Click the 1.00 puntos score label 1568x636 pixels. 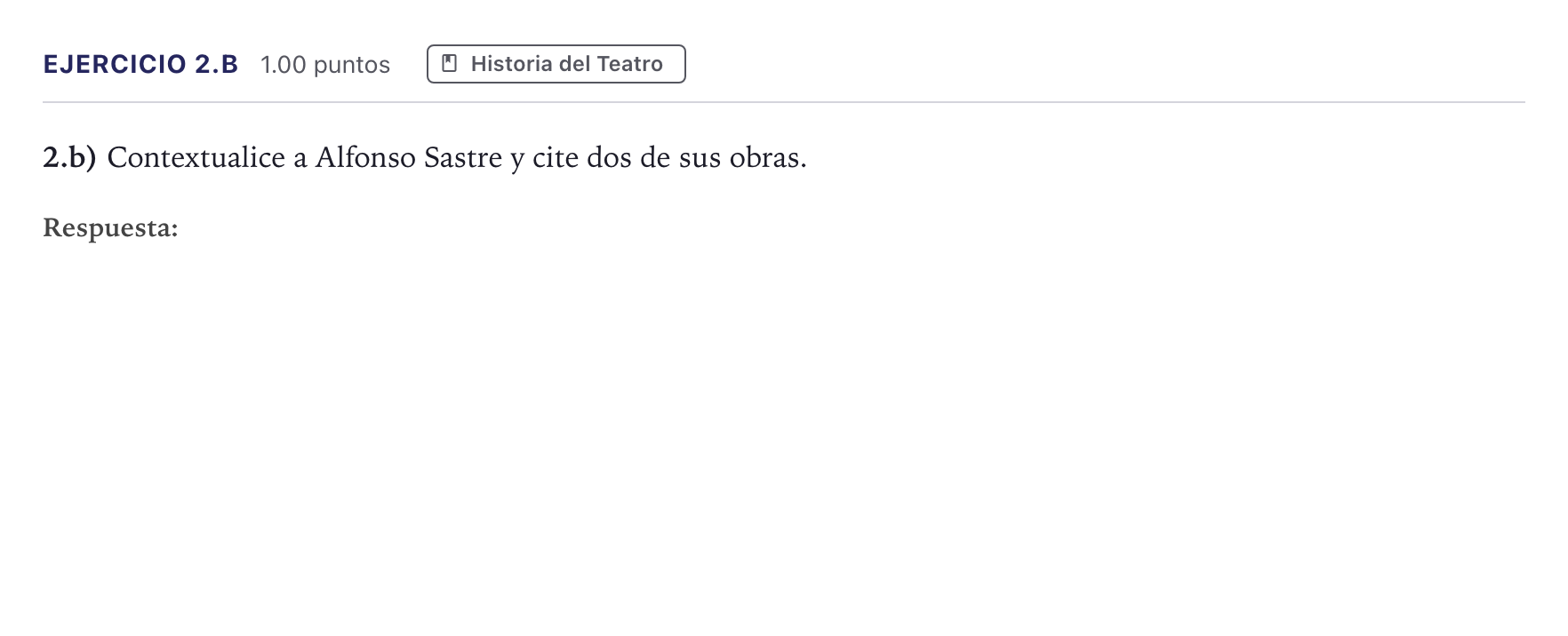pos(325,65)
